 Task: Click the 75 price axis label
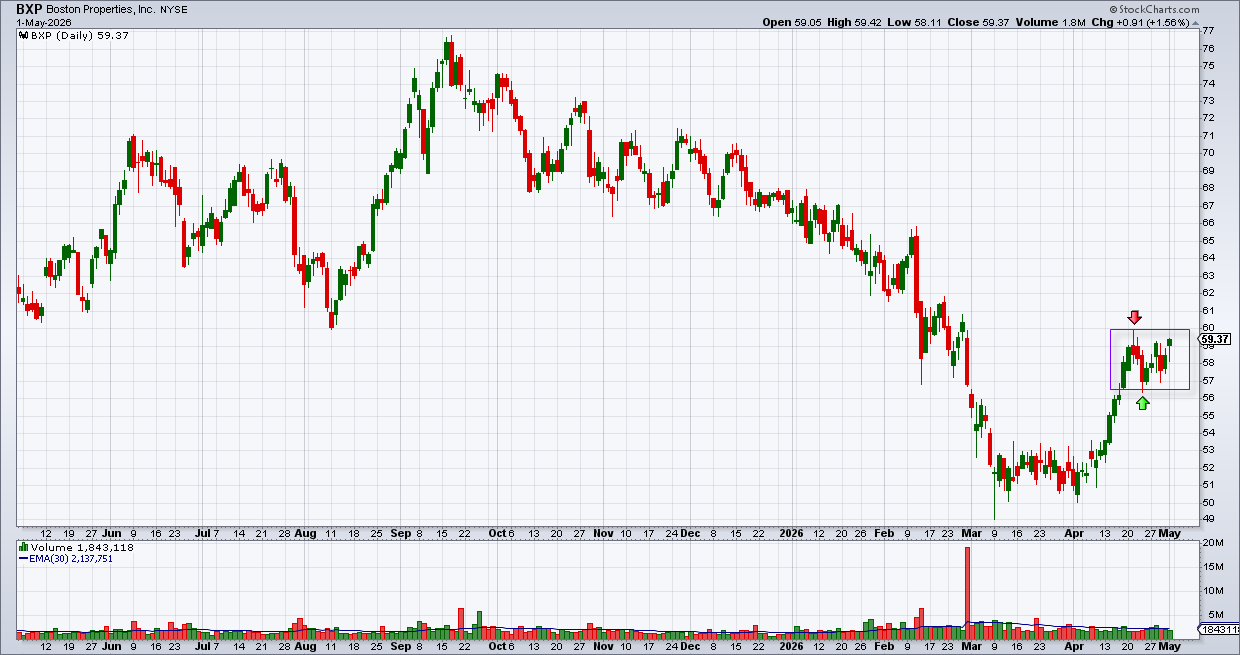[x=1208, y=65]
